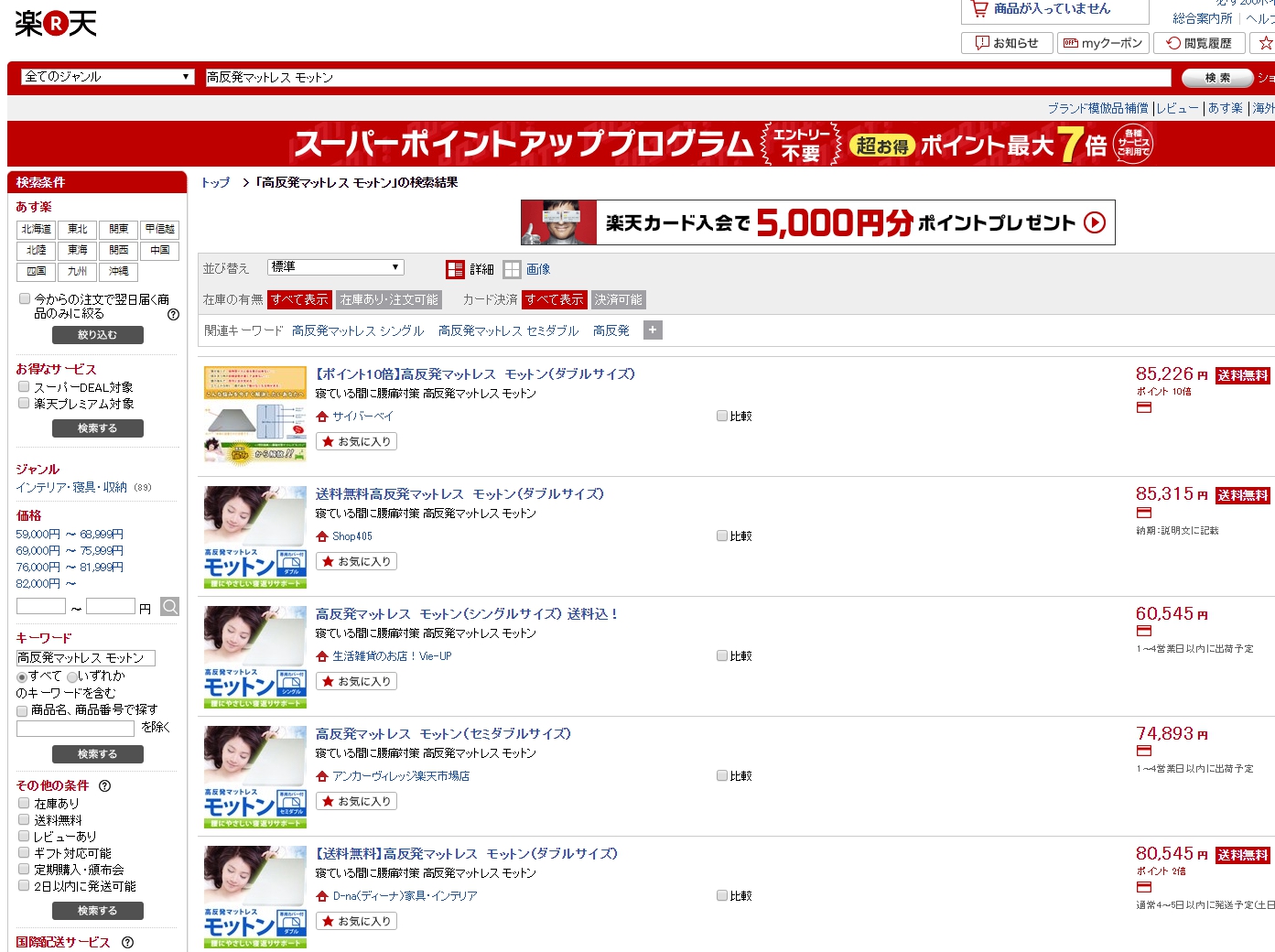Open 閲覧履歴 browsing history
The image size is (1275, 952).
[1199, 43]
